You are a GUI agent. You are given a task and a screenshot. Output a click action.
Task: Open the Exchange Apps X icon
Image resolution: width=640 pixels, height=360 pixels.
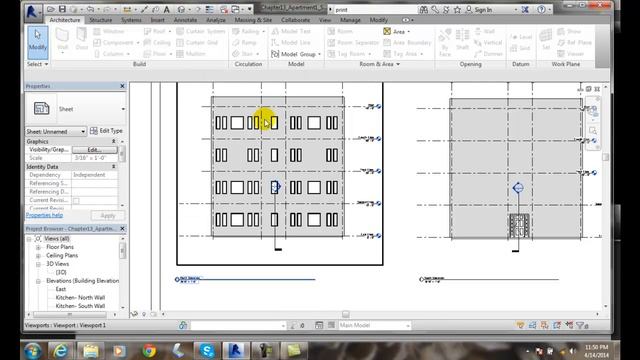[x=525, y=9]
